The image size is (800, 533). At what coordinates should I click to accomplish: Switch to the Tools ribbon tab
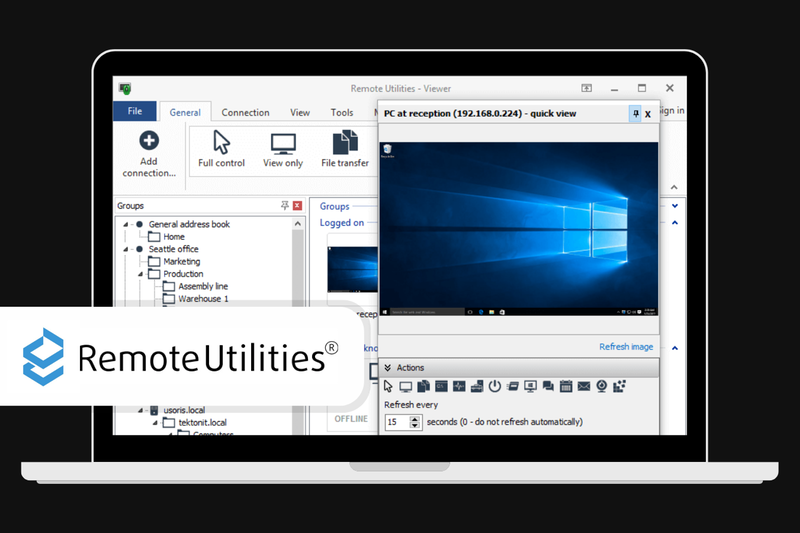342,113
